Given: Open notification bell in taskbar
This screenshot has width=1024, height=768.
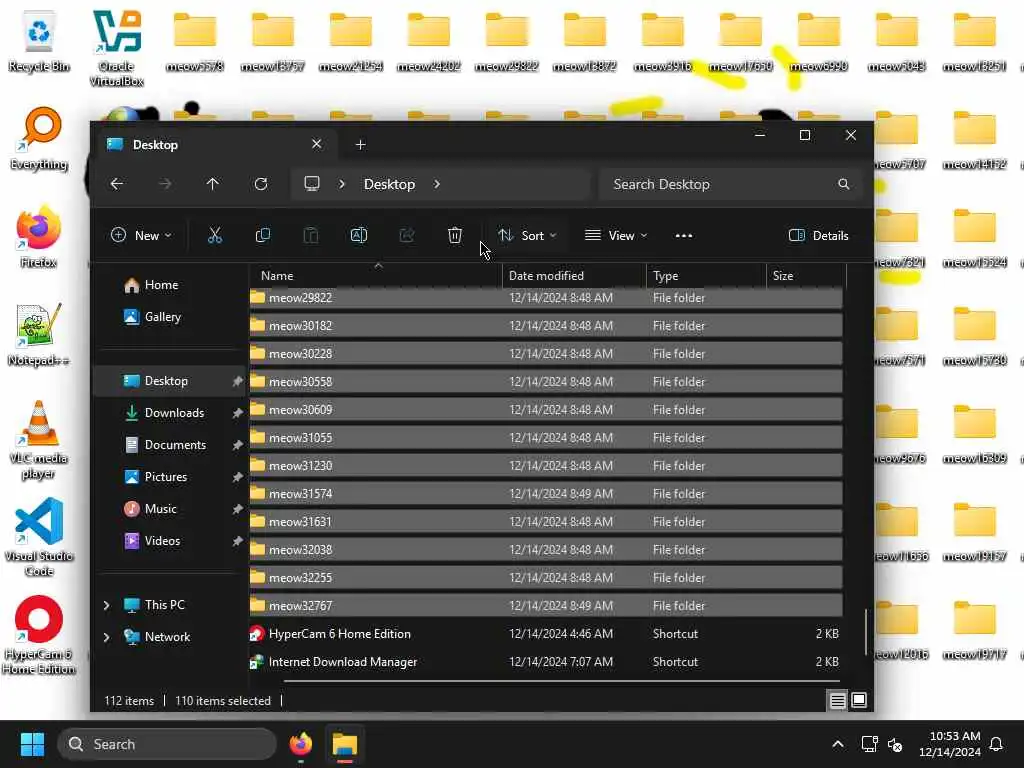Looking at the screenshot, I should [997, 744].
